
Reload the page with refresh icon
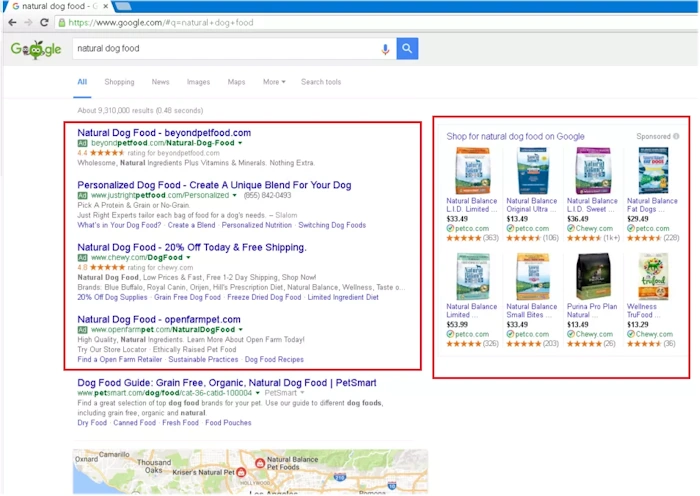[44, 22]
